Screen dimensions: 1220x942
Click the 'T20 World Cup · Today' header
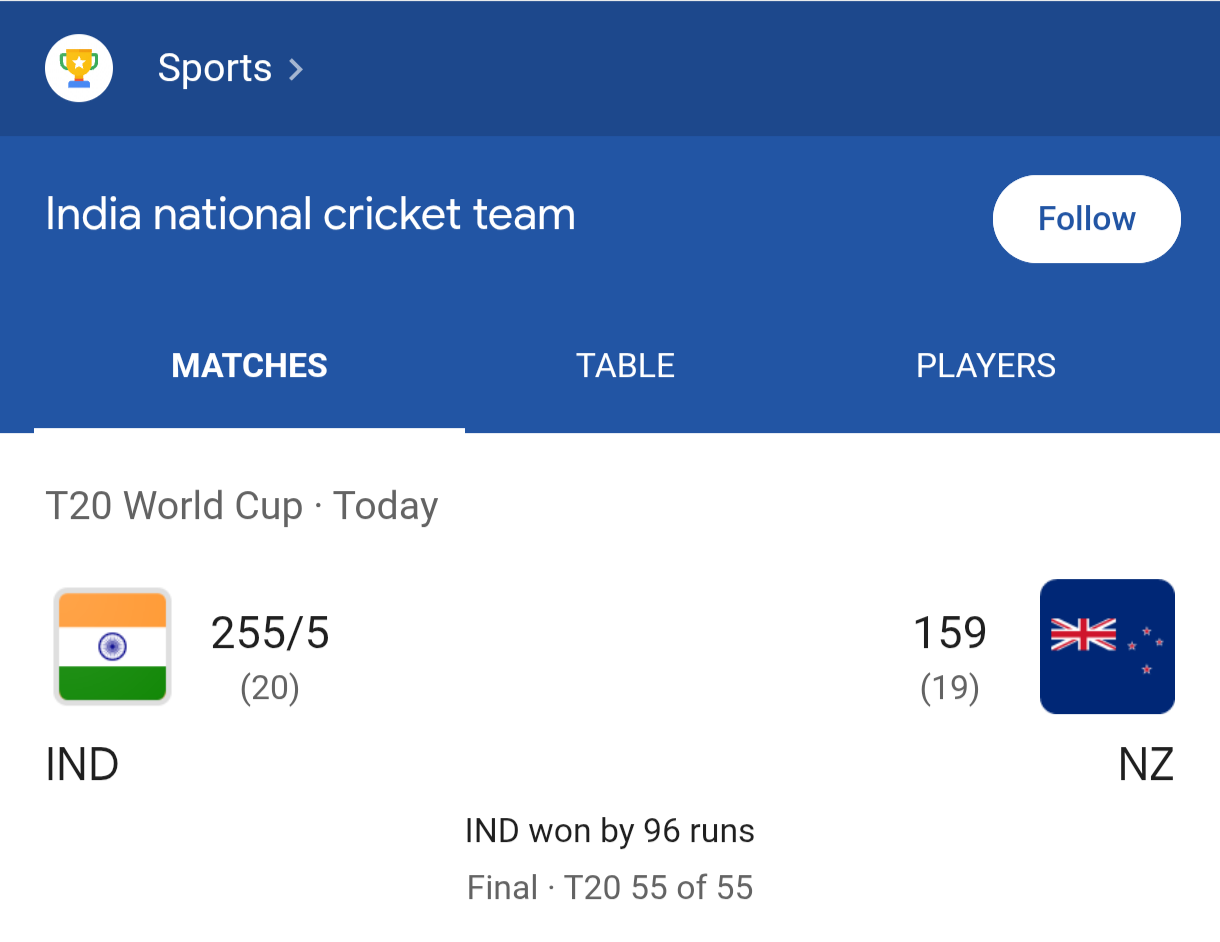point(241,506)
